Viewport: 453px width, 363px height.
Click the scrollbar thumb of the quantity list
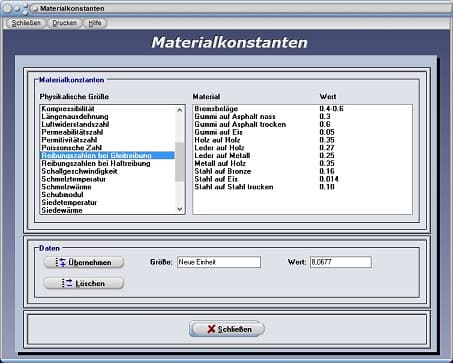tap(180, 162)
